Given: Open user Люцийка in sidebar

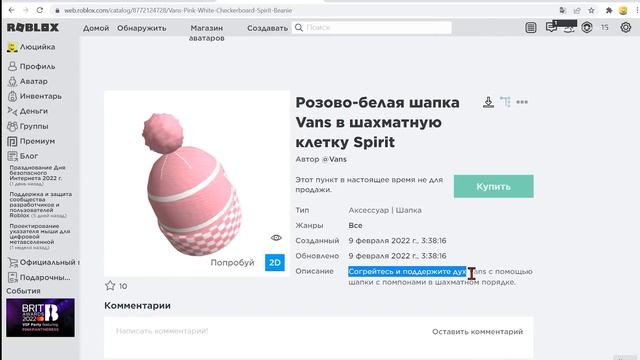Looking at the screenshot, I should [31, 47].
